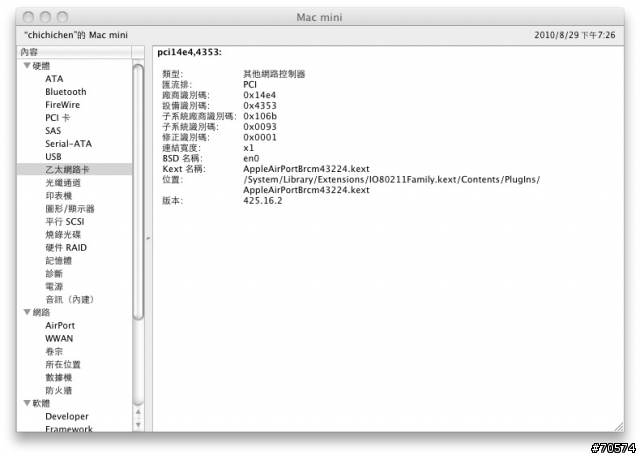Click the 0x0001 revision ID value
The width and height of the screenshot is (640, 456).
(x=260, y=138)
